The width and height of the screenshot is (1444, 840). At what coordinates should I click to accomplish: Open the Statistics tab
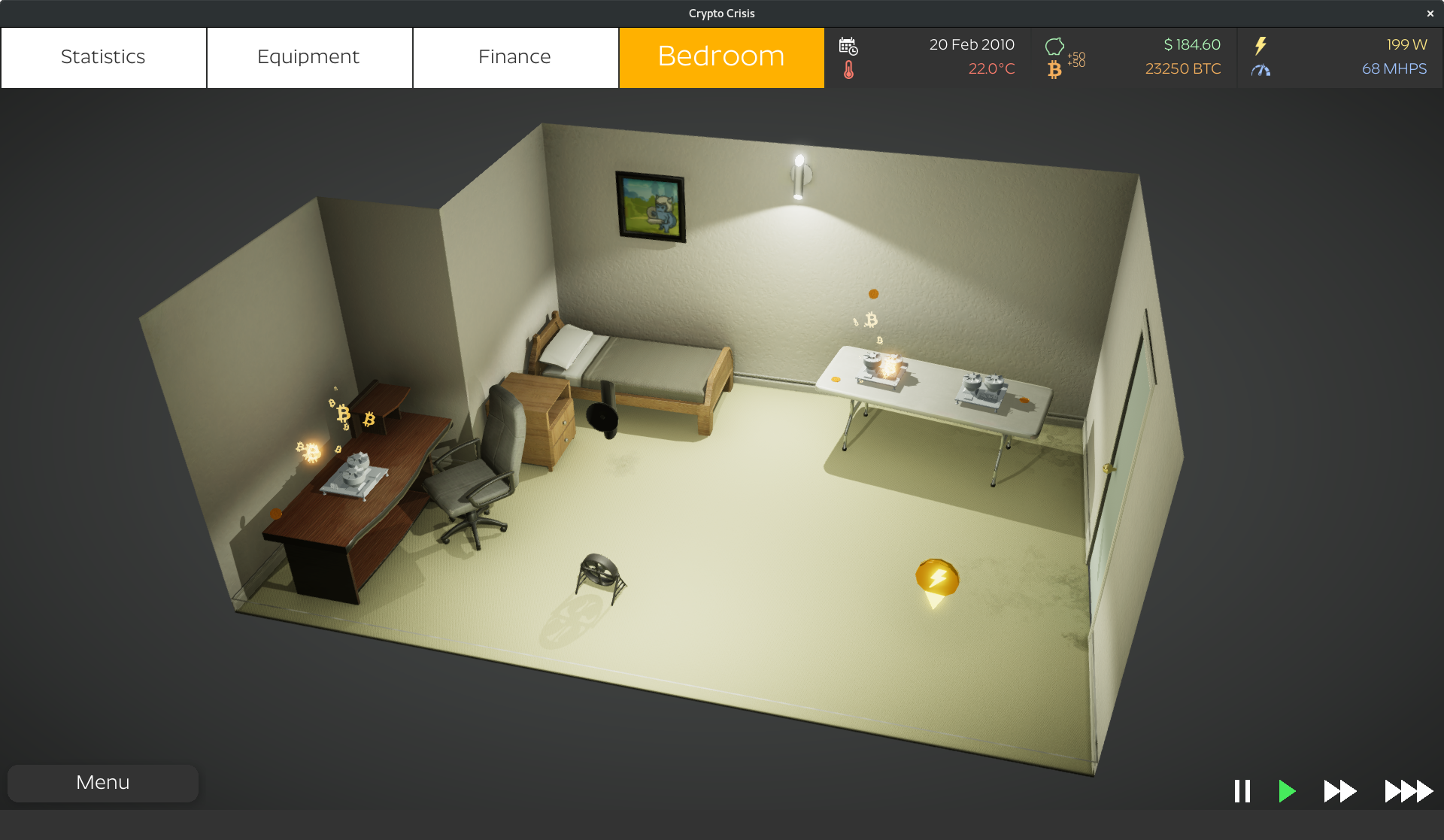click(103, 56)
